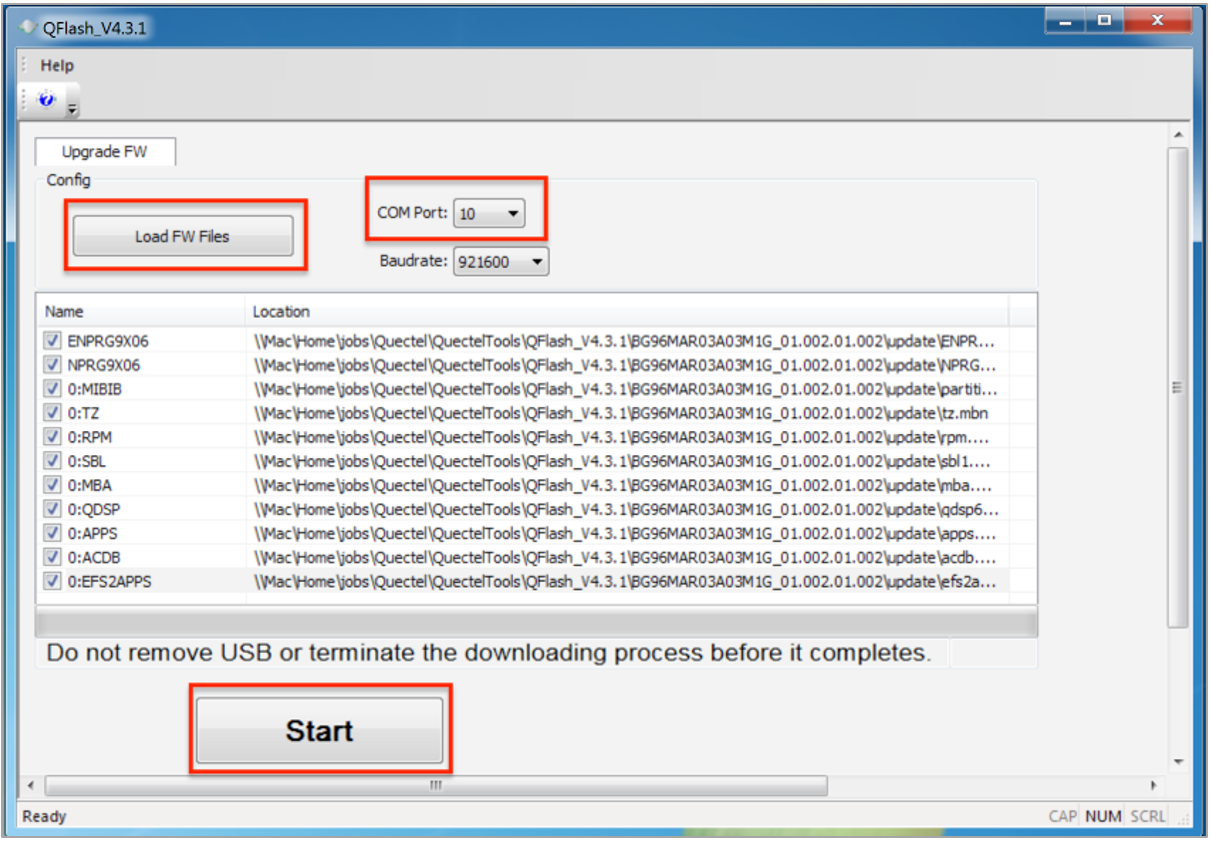This screenshot has height=841, width=1211.
Task: Toggle the 0:MIBIB checkbox
Action: [52, 389]
